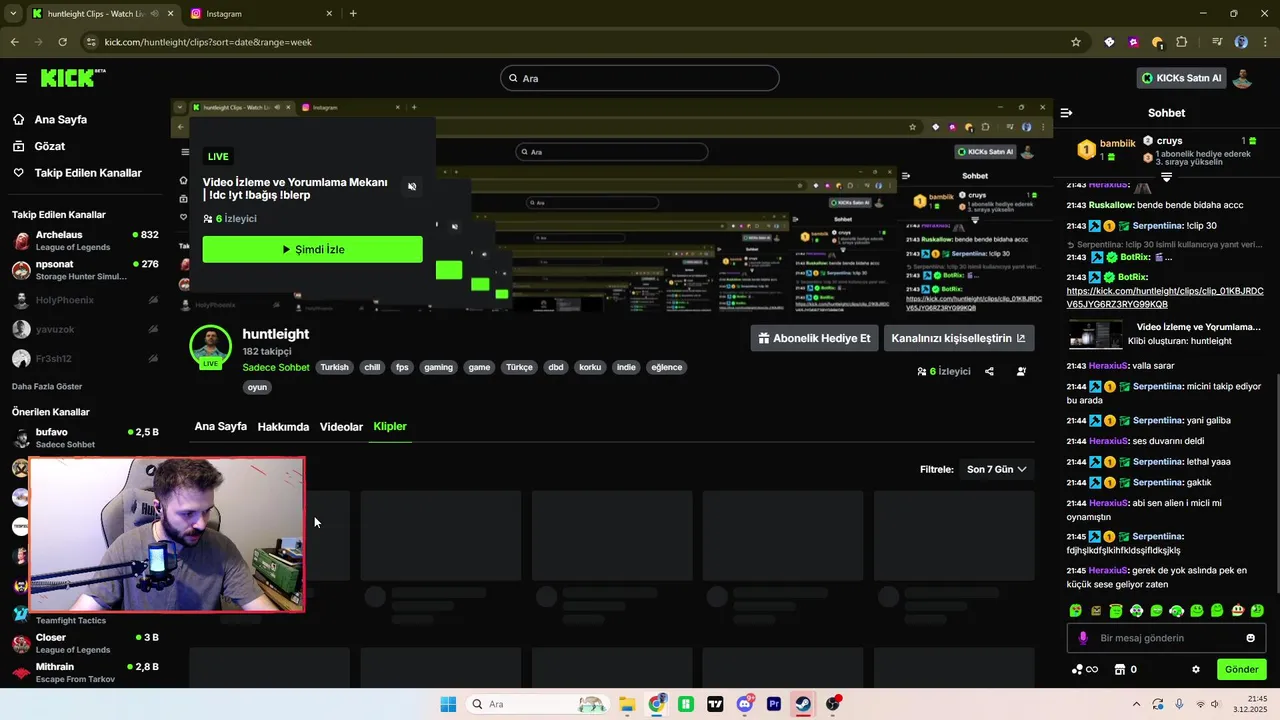Focus the Kick Ara search box

pos(640,78)
